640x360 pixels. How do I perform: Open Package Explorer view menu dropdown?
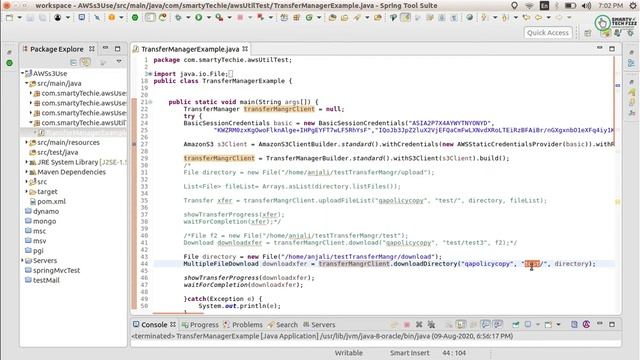coord(119,62)
